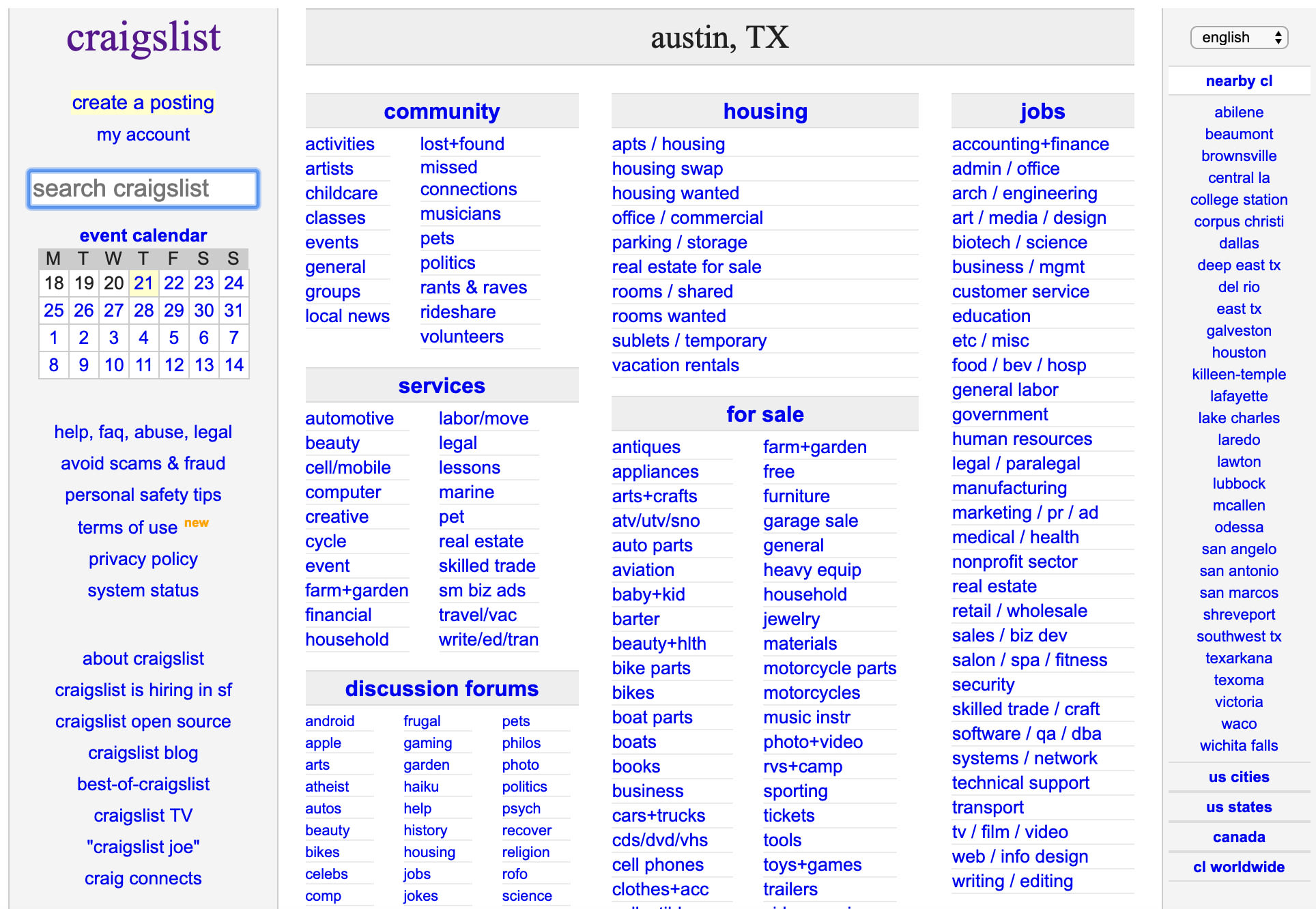The width and height of the screenshot is (1316, 909).
Task: Expand the us cities section
Action: [1238, 777]
